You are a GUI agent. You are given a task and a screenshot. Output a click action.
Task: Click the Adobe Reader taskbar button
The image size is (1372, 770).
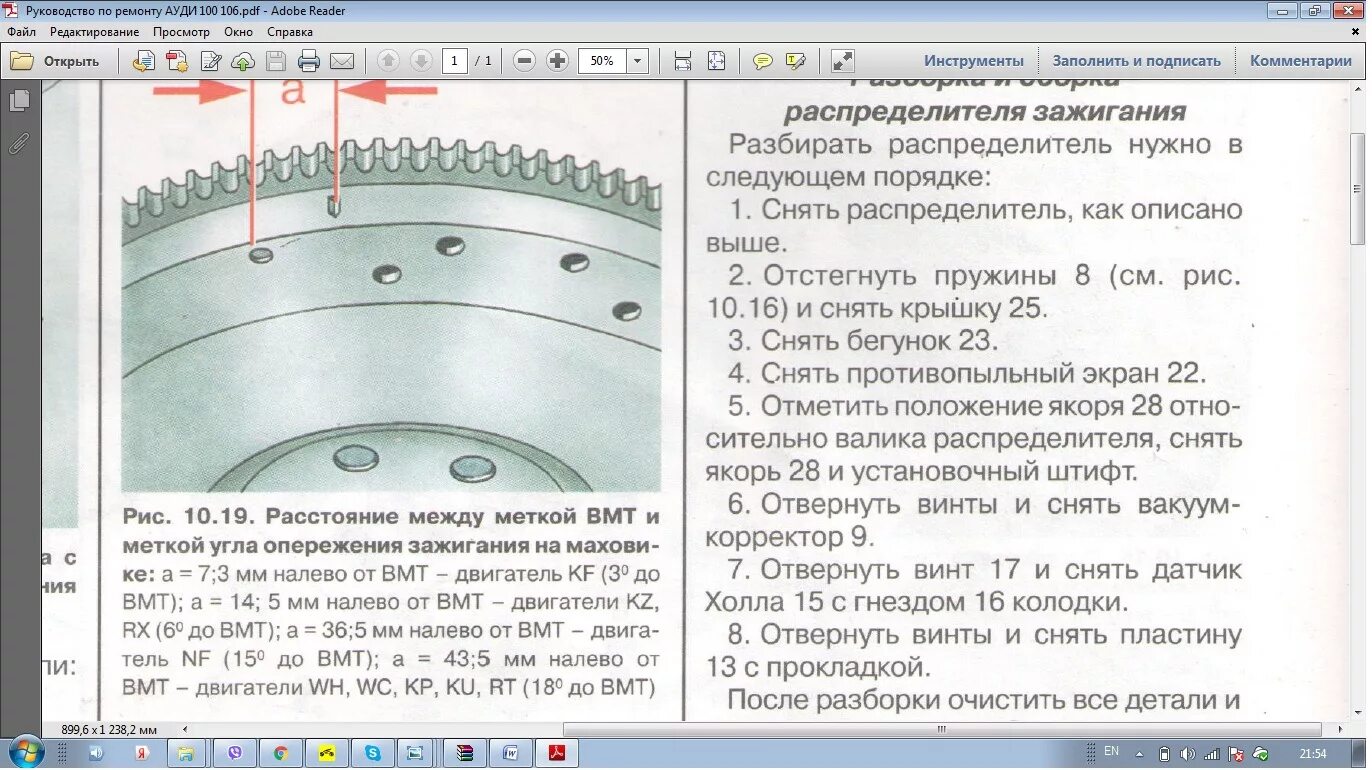click(557, 753)
